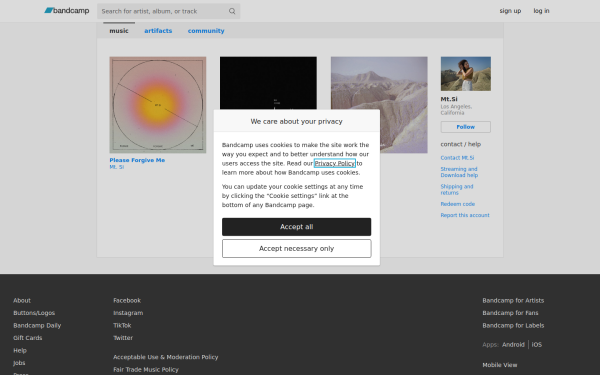Screen dimensions: 600x375
Task: Open the log in link
Action: pos(541,11)
